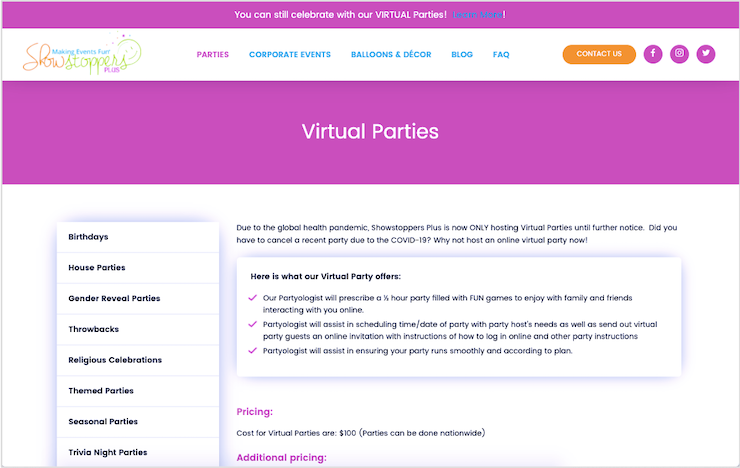Open Throwbacks in the sidebar
Screen dimensions: 740x468
[138, 329]
